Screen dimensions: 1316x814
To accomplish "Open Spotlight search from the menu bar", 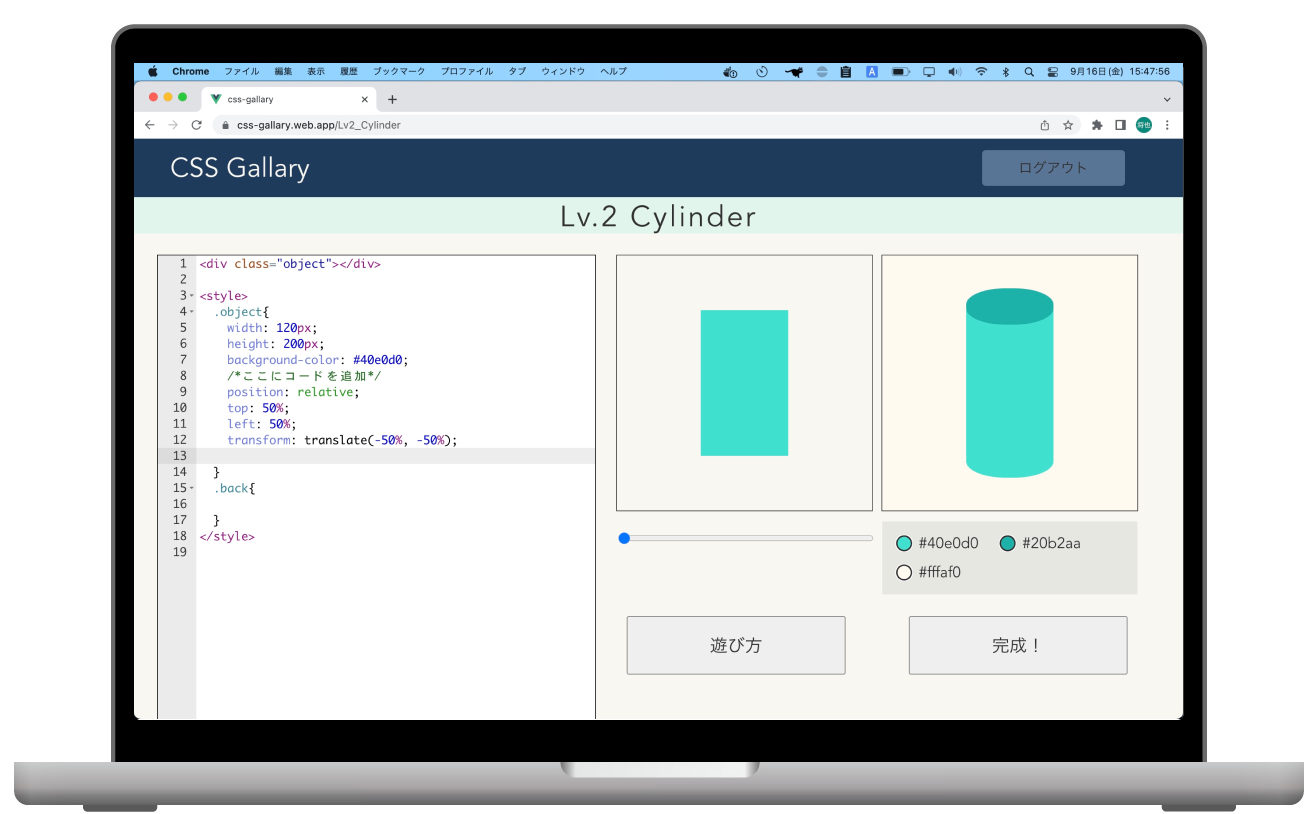I will pos(1028,71).
